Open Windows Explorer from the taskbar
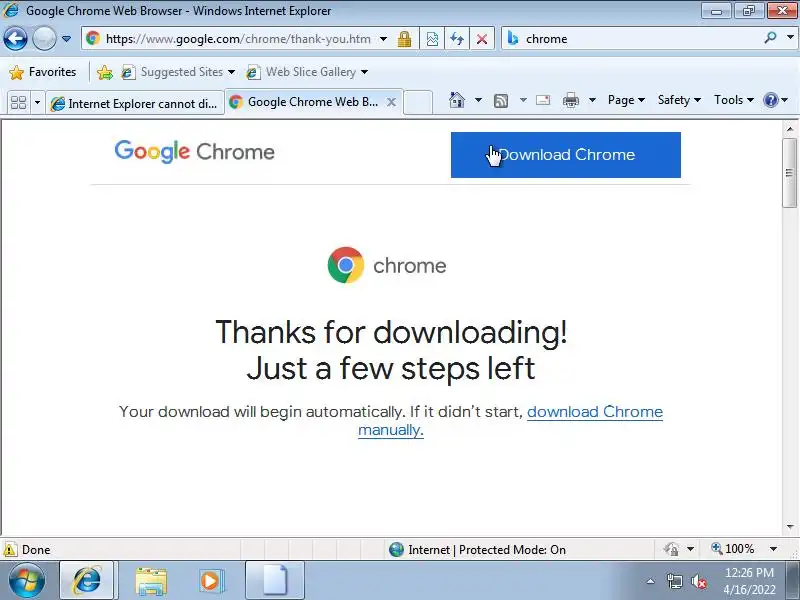Image resolution: width=800 pixels, height=600 pixels. [151, 581]
